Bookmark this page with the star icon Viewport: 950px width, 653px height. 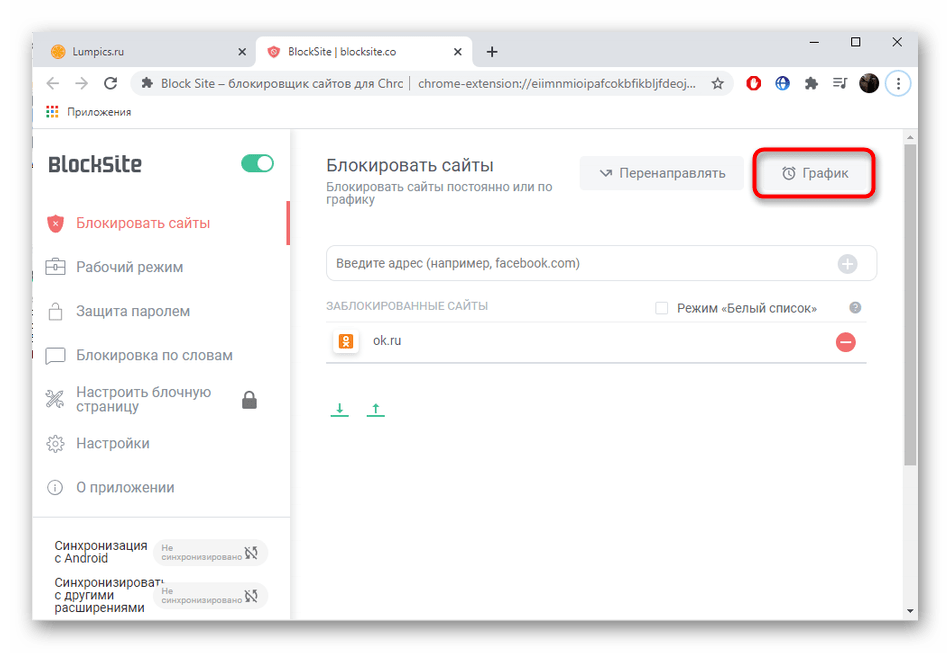717,84
